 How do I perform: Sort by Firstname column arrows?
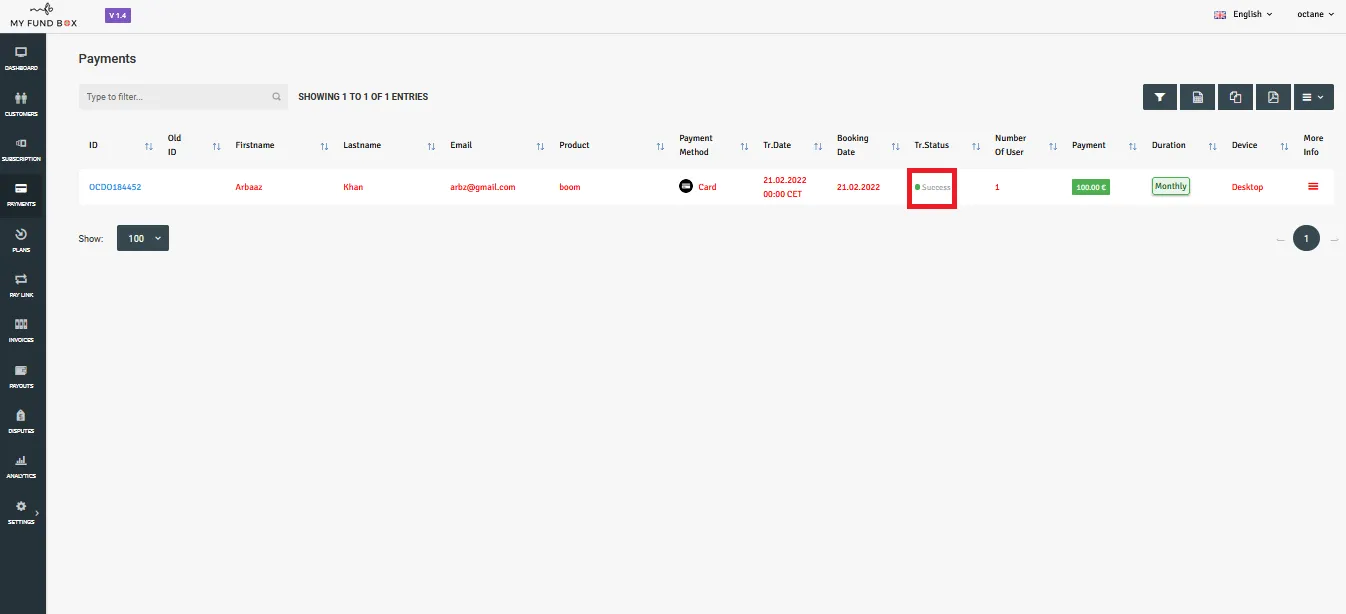[x=324, y=146]
